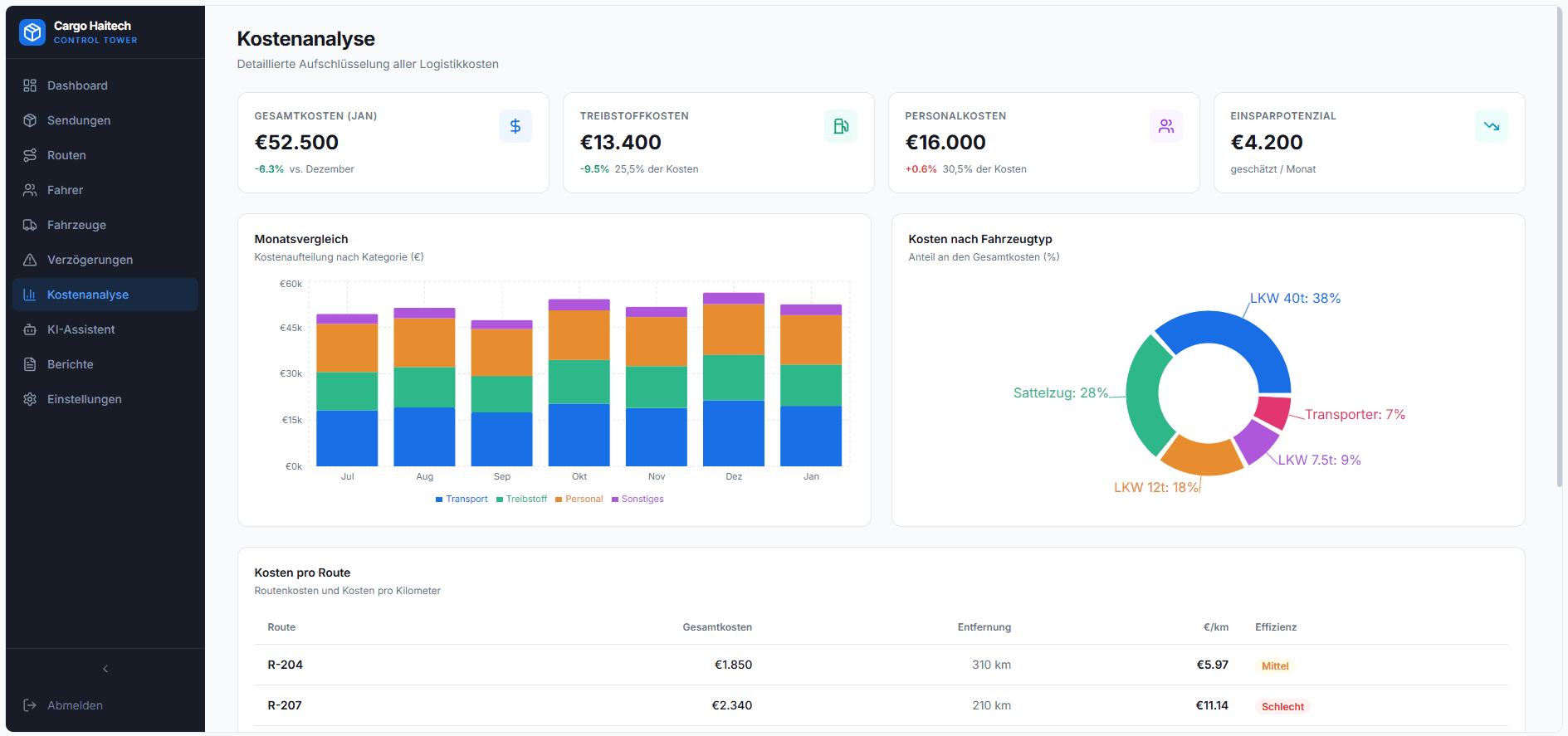Select the Kostenanalyse menu item
Screen dimensions: 1568x736
pyautogui.click(x=105, y=295)
